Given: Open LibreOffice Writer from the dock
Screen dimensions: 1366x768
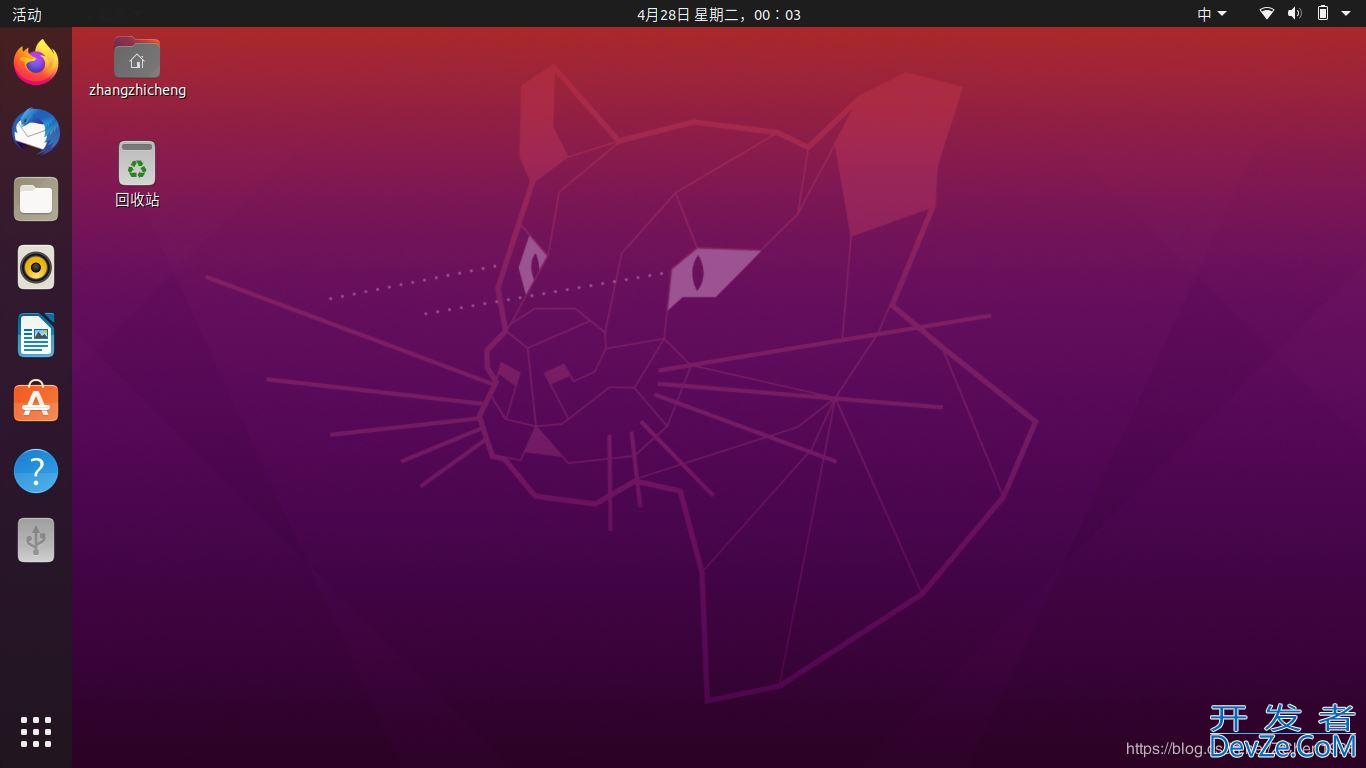Looking at the screenshot, I should pos(36,335).
